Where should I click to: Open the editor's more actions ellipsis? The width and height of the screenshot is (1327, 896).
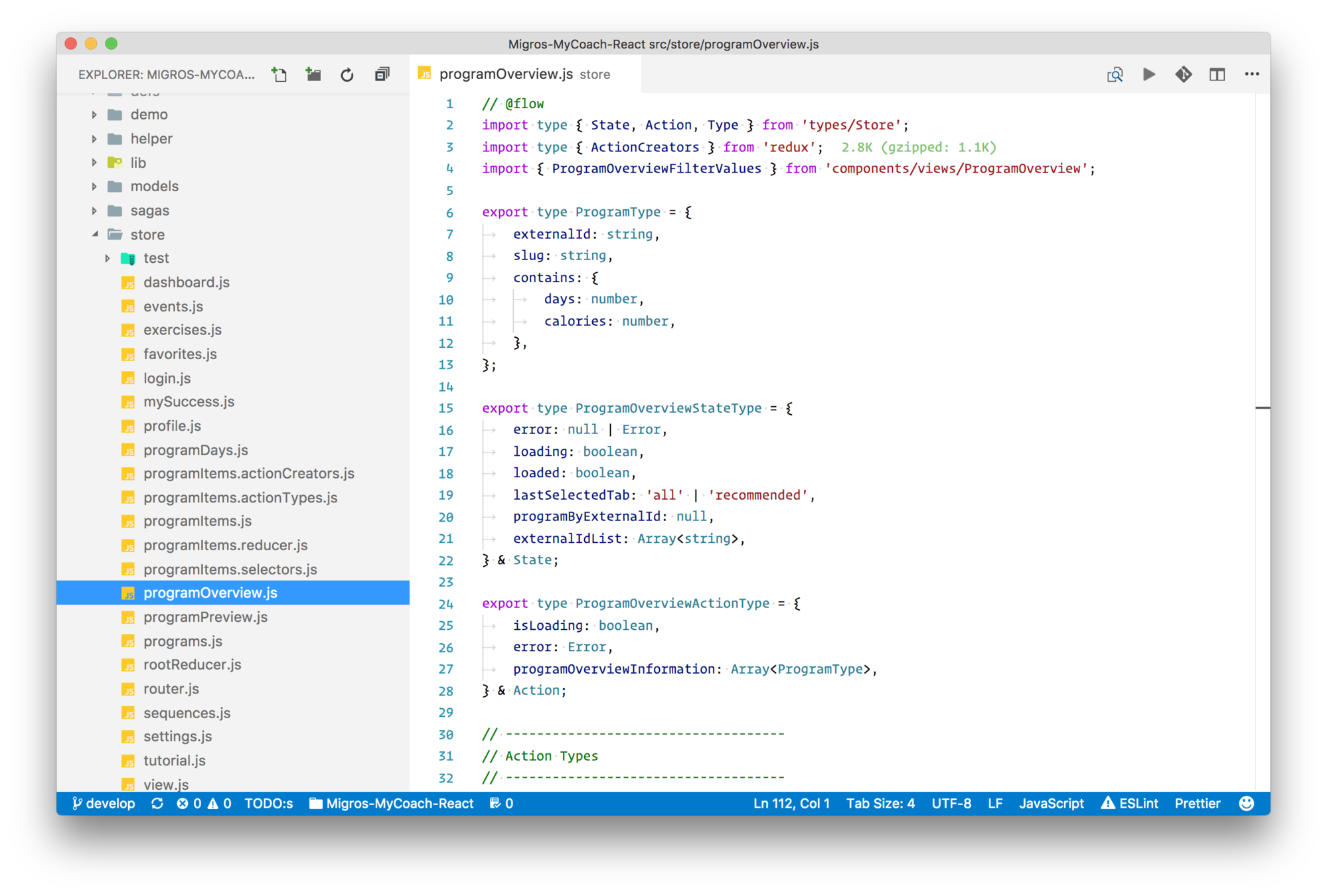pos(1252,74)
